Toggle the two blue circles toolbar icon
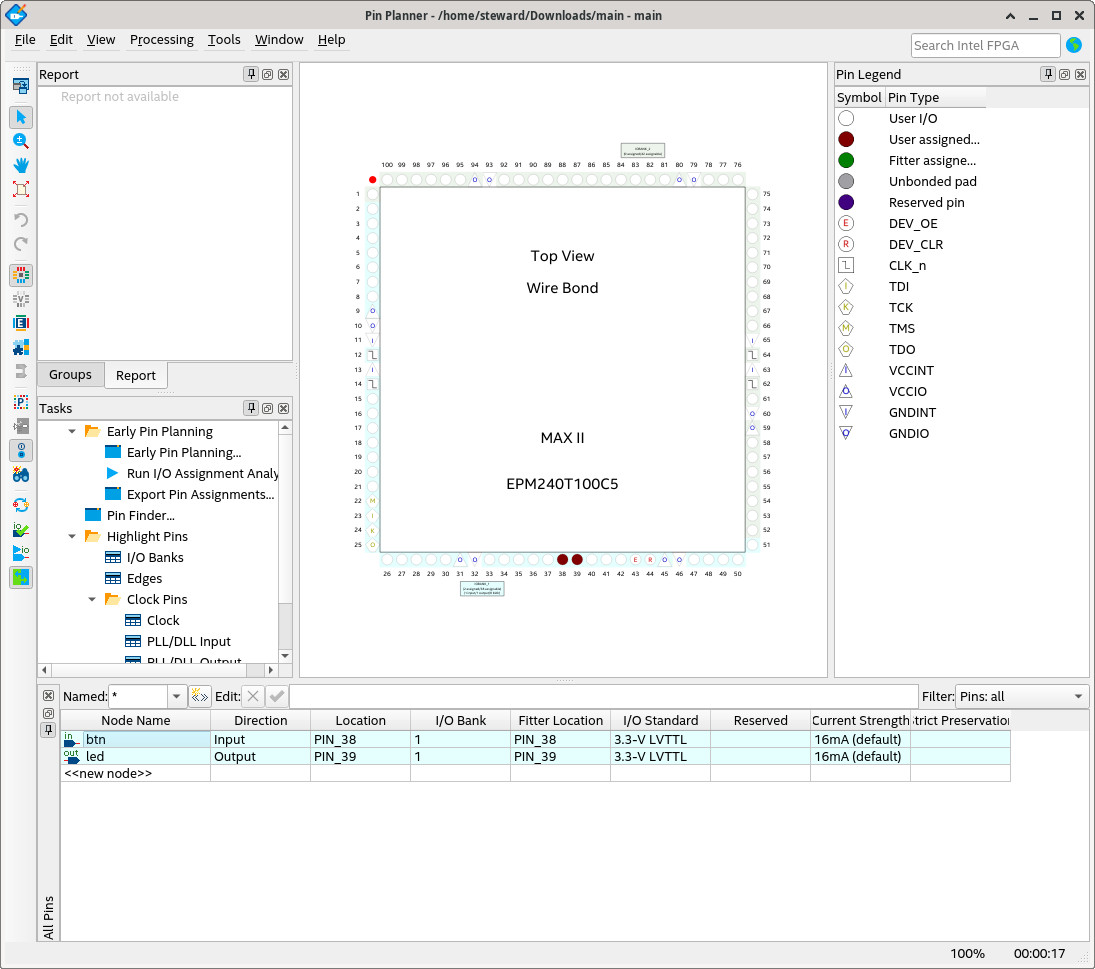The image size is (1095, 969). (x=21, y=450)
